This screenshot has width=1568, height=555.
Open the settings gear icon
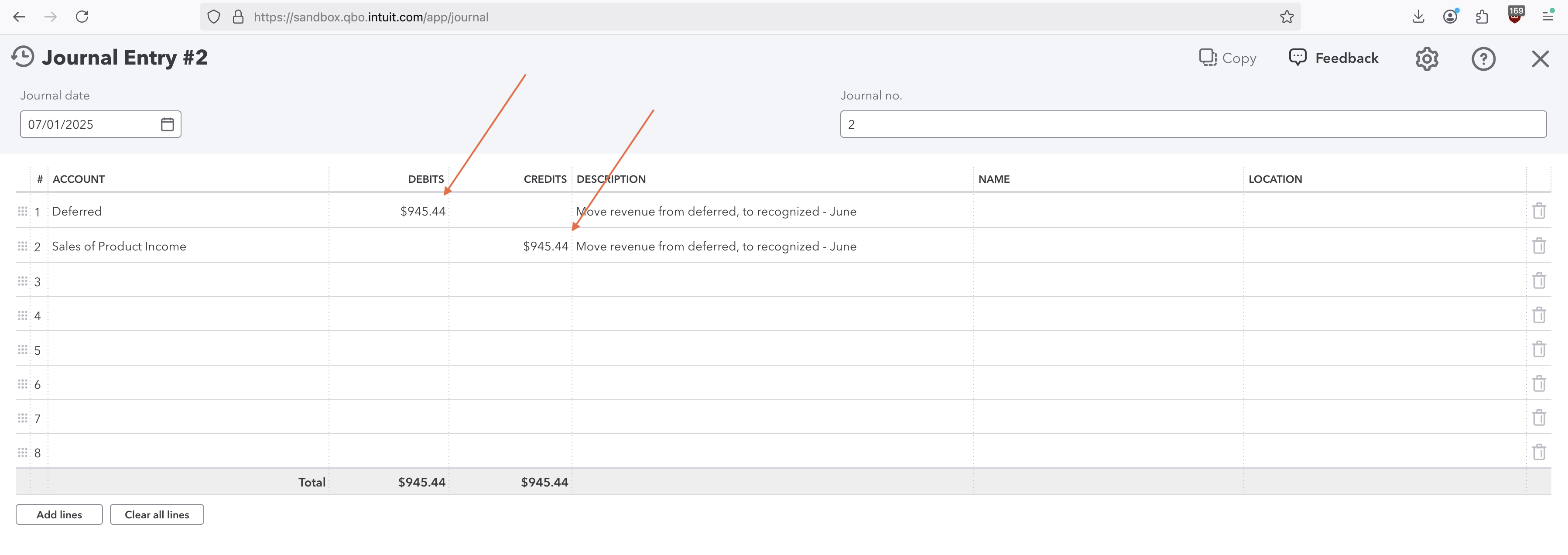[x=1426, y=59]
